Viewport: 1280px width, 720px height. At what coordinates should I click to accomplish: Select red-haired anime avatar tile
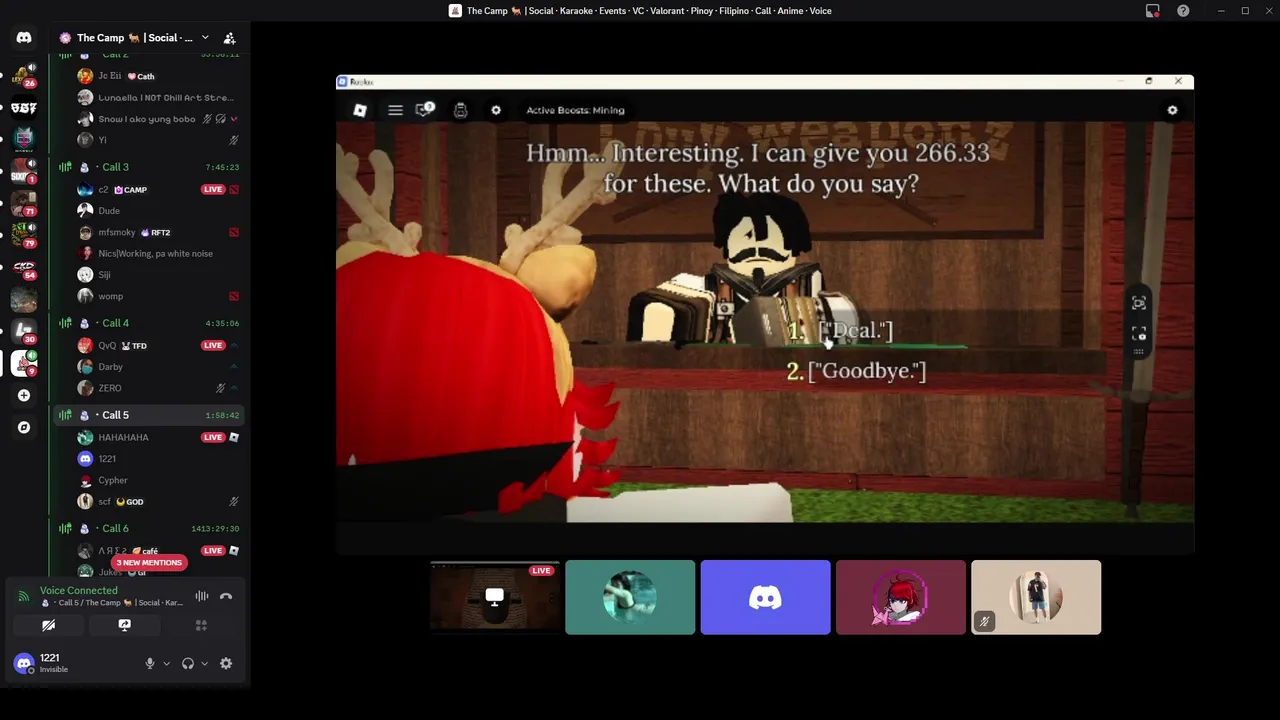click(901, 597)
